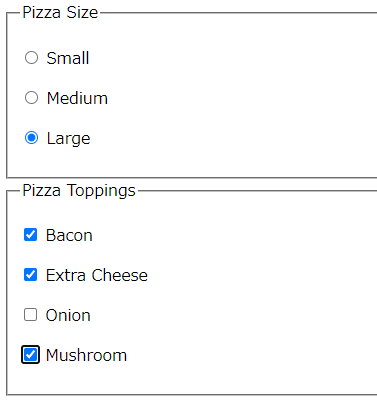The width and height of the screenshot is (377, 406).
Task: Click the "Mushroom" label text
Action: click(x=86, y=355)
